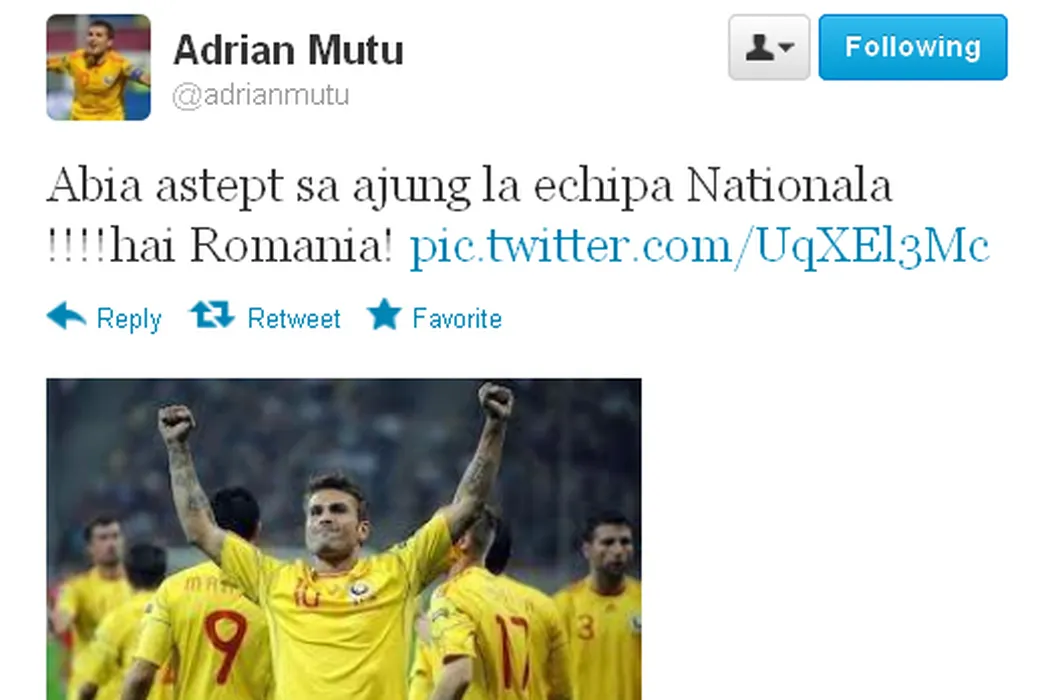Open Adrian Mutu's profile avatar
This screenshot has height=700, width=1050.
pos(98,67)
